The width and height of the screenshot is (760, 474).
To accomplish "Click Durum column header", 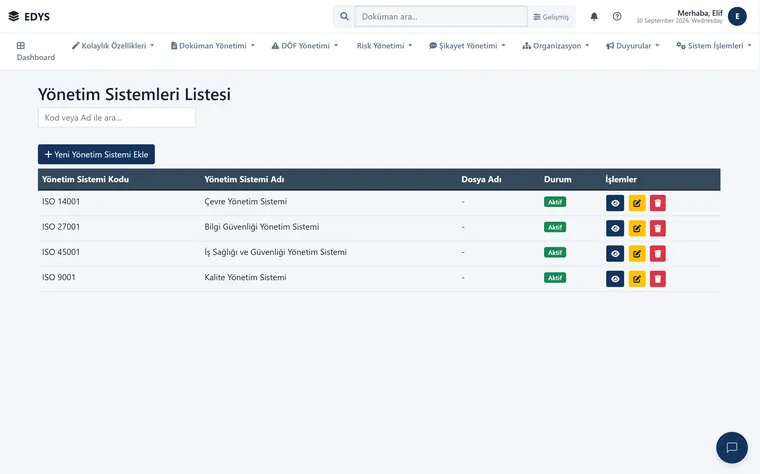I will coord(557,179).
